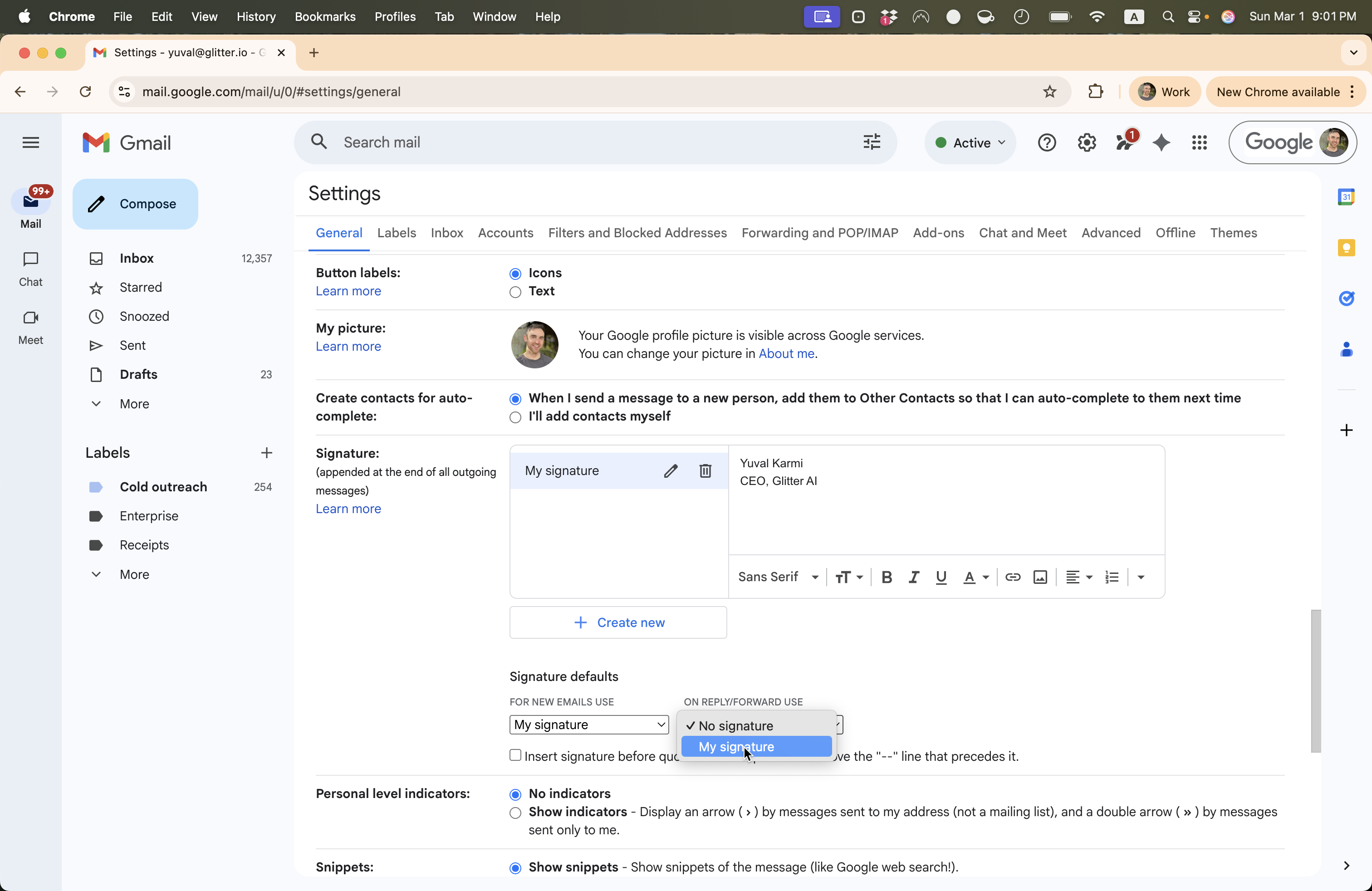Image resolution: width=1372 pixels, height=891 pixels.
Task: Insert a link in the signature editor
Action: pos(1012,578)
